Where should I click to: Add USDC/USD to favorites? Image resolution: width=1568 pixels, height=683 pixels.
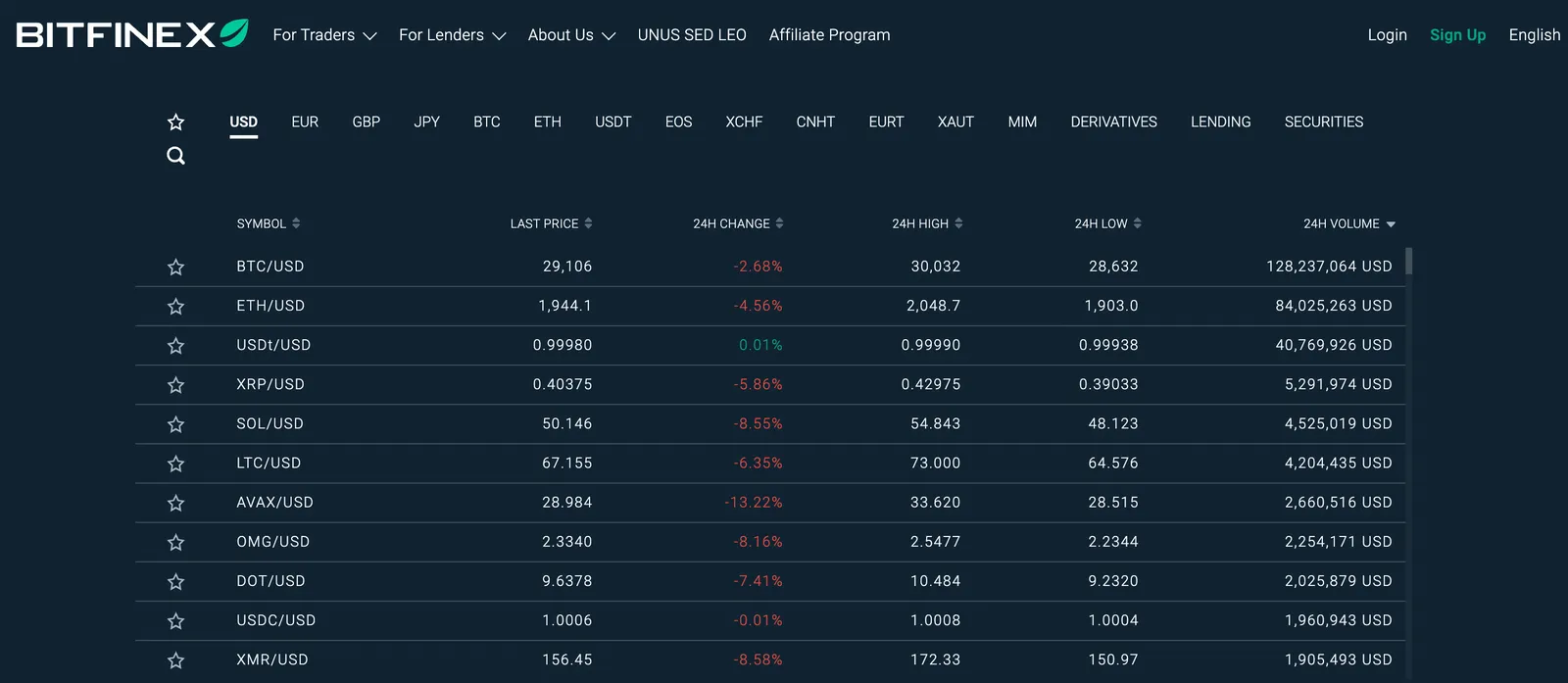175,620
